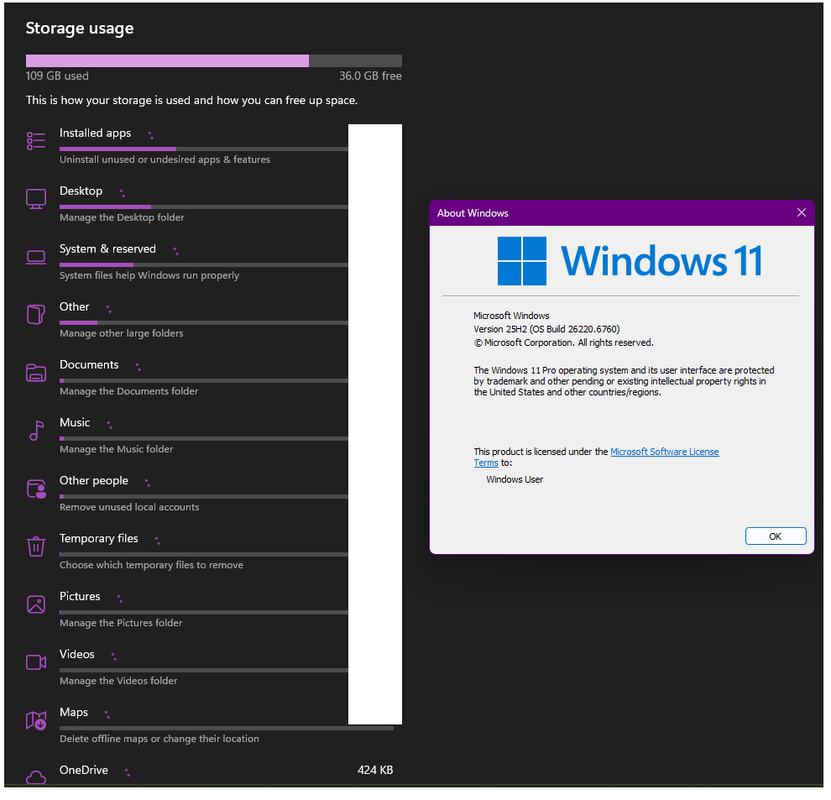The width and height of the screenshot is (831, 800).
Task: Click the Pictures image icon
Action: tap(36, 605)
